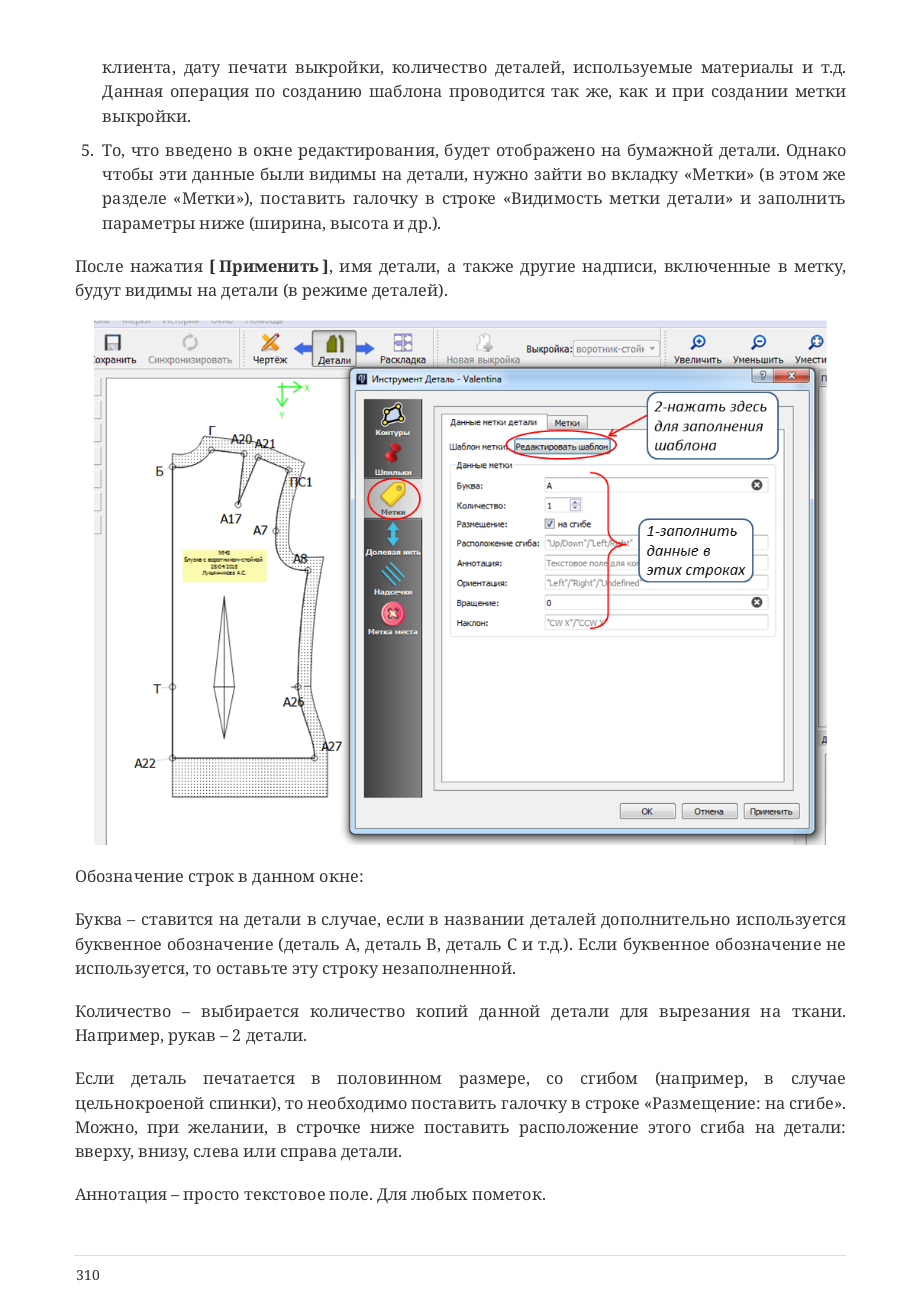921x1302 pixels.
Task: Click the Отмена cancel button
Action: click(x=709, y=811)
